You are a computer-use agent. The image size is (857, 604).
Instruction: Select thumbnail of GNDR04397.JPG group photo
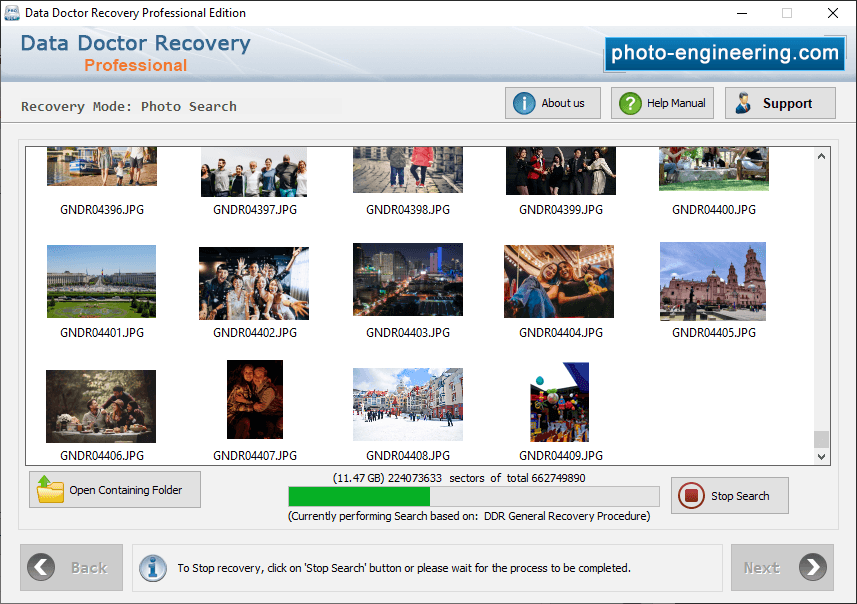tap(254, 172)
